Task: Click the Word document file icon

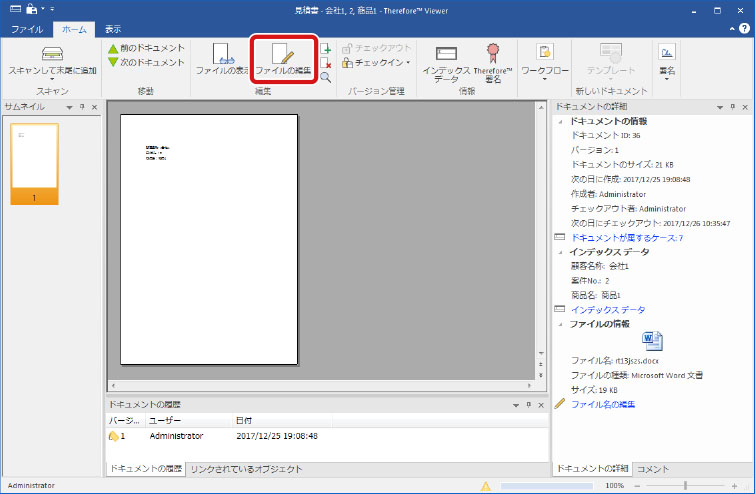Action: pos(651,339)
